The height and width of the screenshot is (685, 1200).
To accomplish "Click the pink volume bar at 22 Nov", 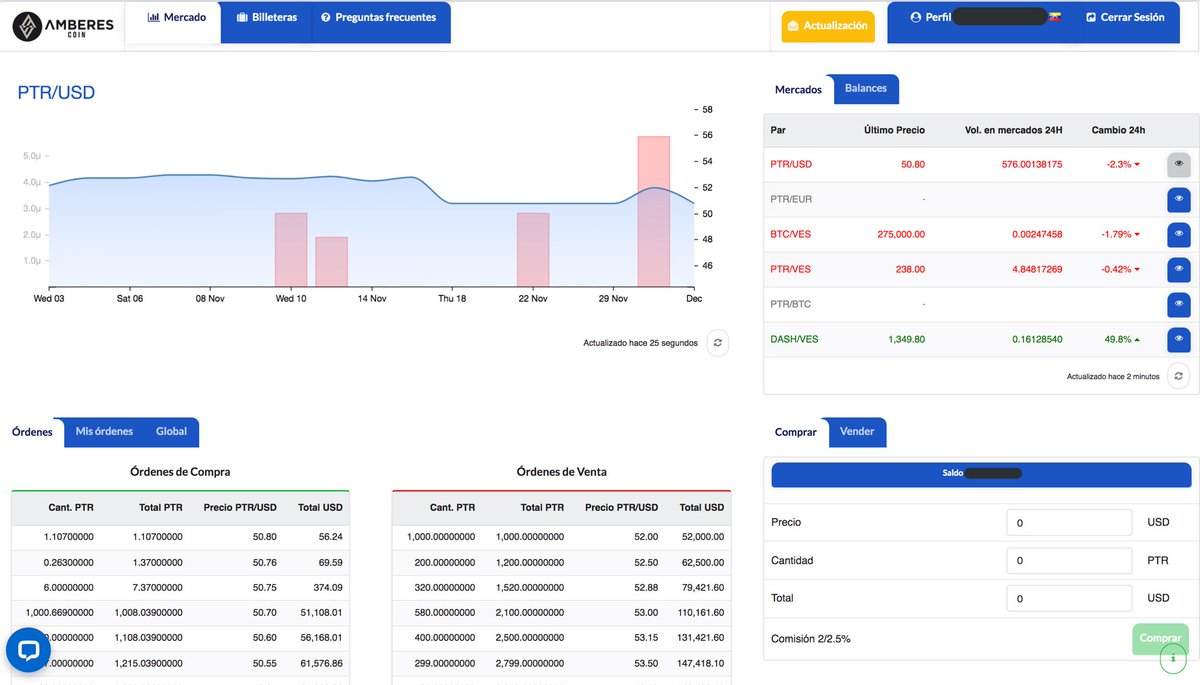I will (x=533, y=248).
